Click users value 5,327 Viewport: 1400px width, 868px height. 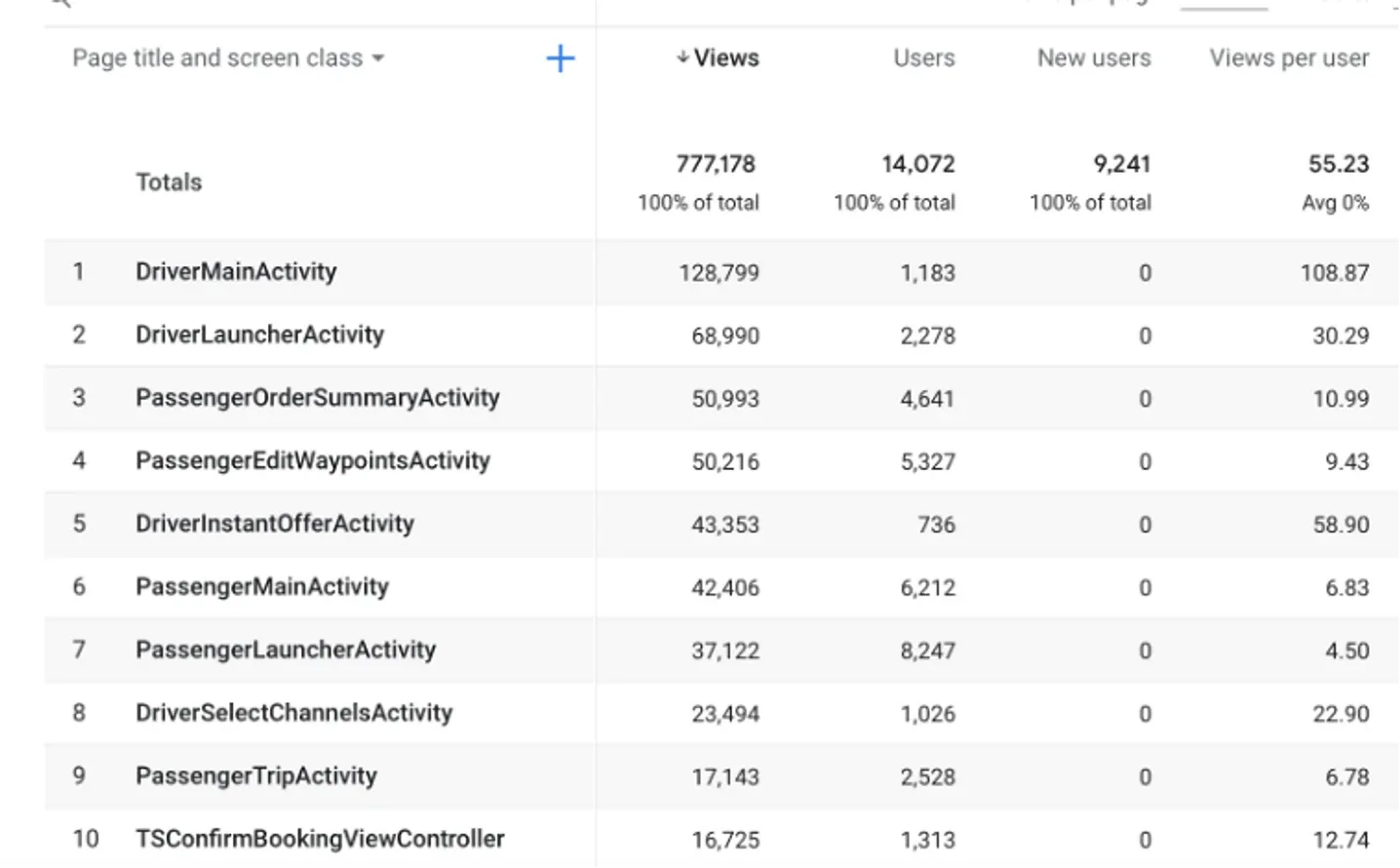click(927, 461)
